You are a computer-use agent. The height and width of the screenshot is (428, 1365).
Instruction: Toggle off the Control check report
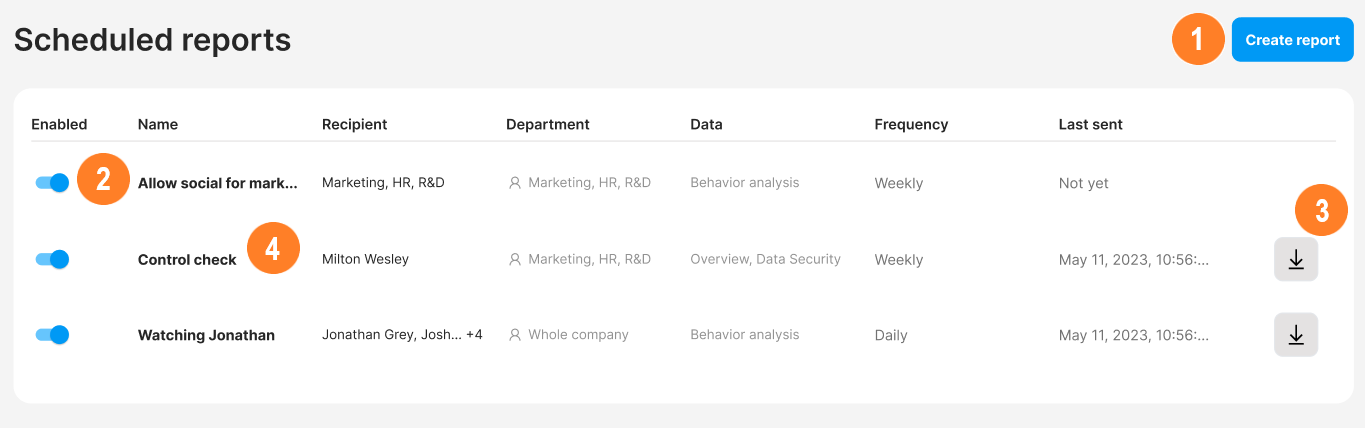[52, 259]
